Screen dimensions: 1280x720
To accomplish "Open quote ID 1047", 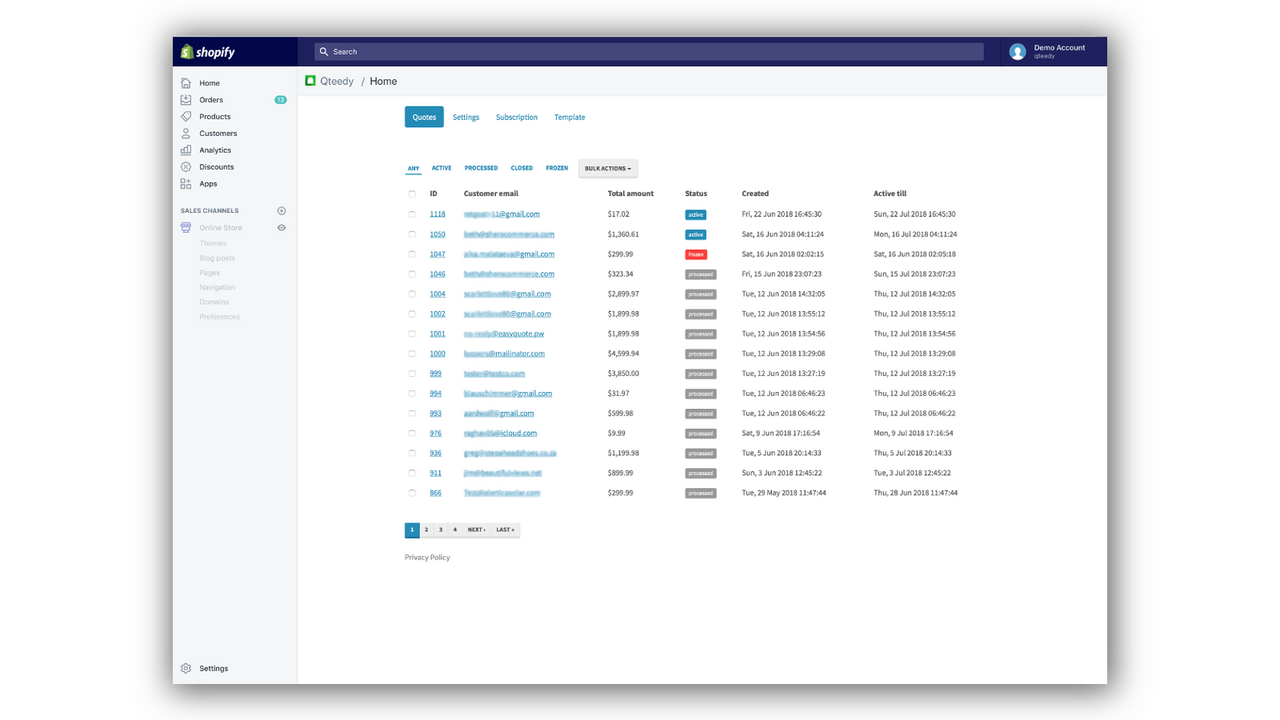I will (x=438, y=254).
